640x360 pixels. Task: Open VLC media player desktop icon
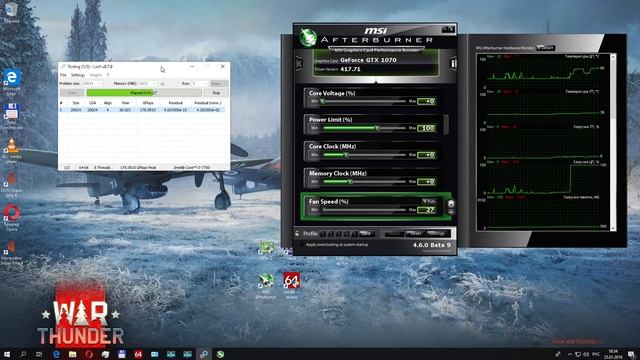[x=11, y=150]
